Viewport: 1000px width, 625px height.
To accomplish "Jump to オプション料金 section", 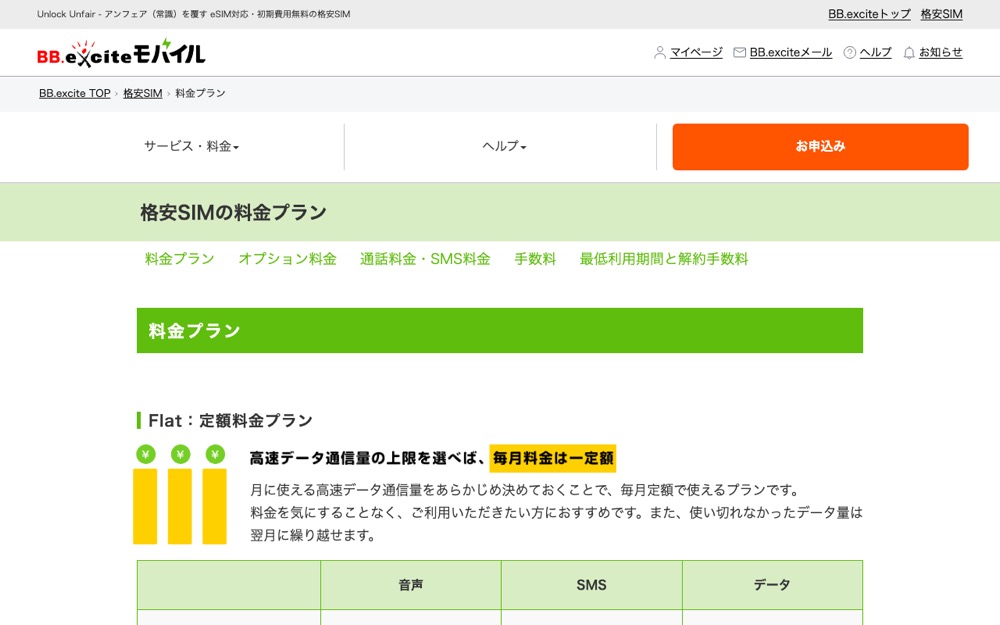I will (x=287, y=259).
